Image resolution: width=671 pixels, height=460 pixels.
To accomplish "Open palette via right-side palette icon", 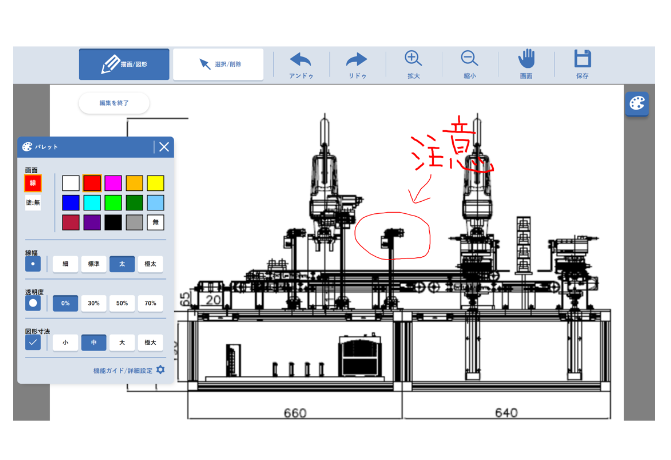I will pyautogui.click(x=637, y=105).
